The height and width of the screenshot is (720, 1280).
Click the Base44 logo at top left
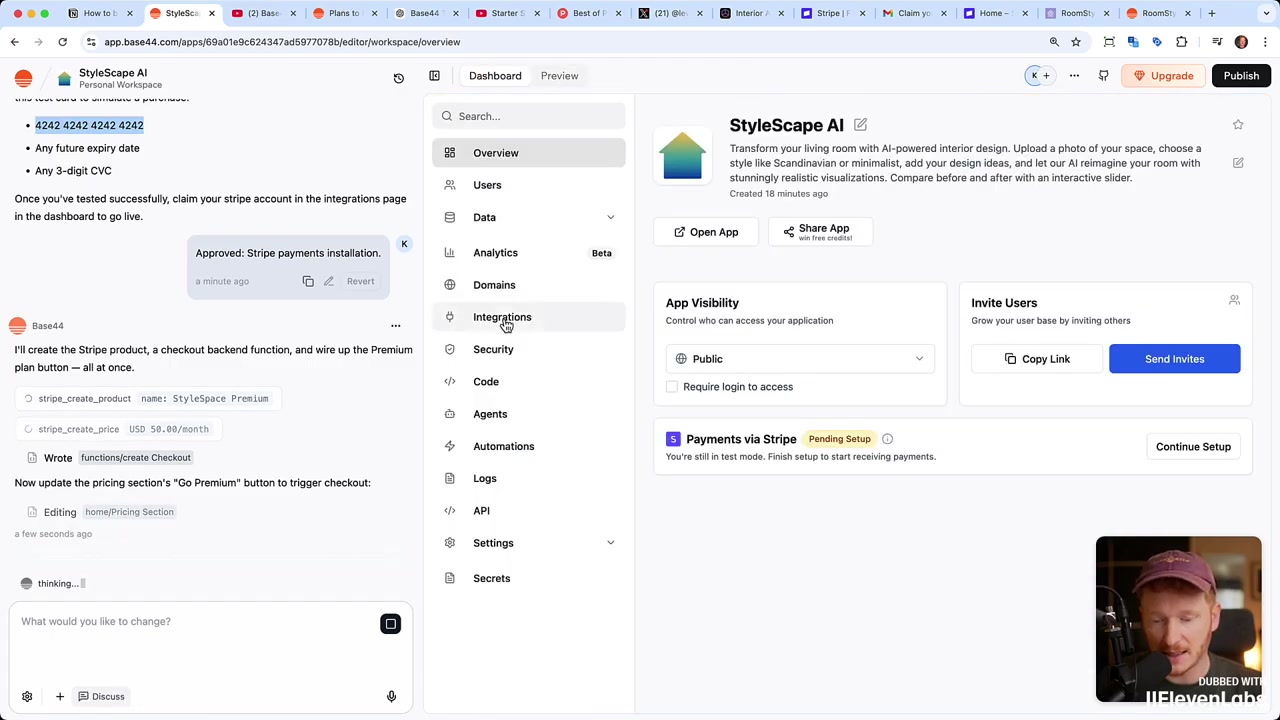click(x=23, y=79)
